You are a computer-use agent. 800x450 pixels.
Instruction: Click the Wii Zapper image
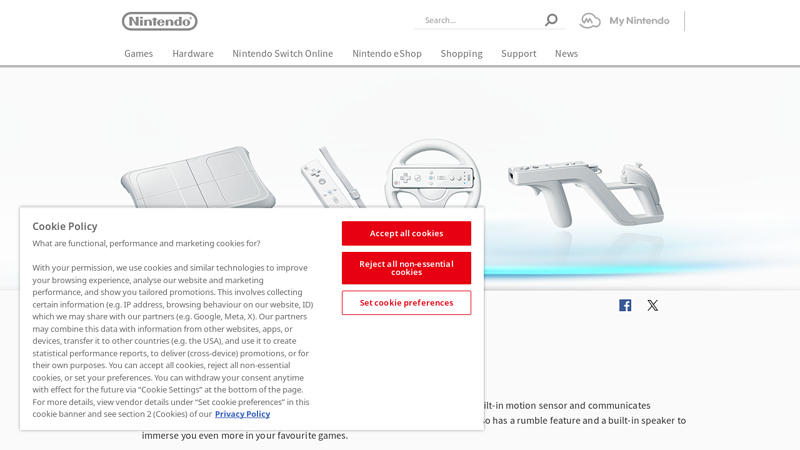586,194
